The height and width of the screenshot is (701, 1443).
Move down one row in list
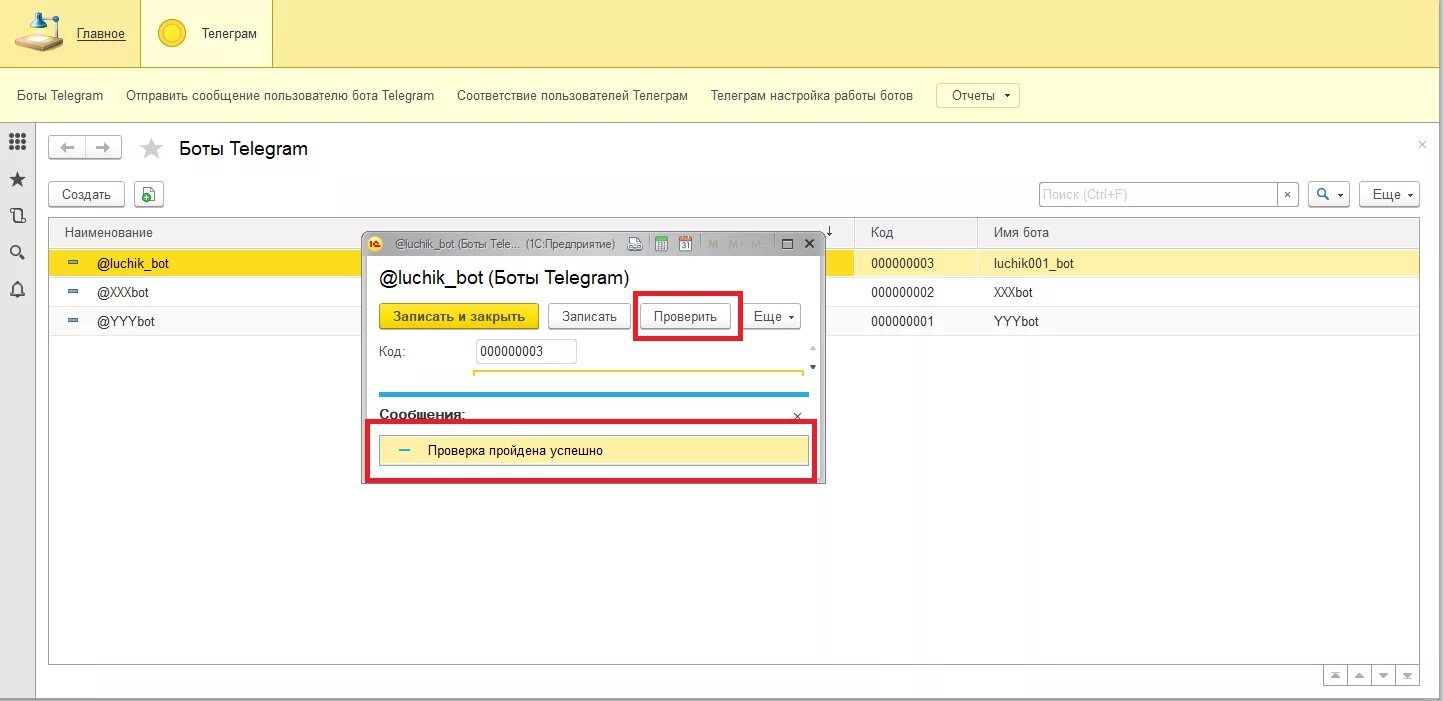coord(1383,676)
